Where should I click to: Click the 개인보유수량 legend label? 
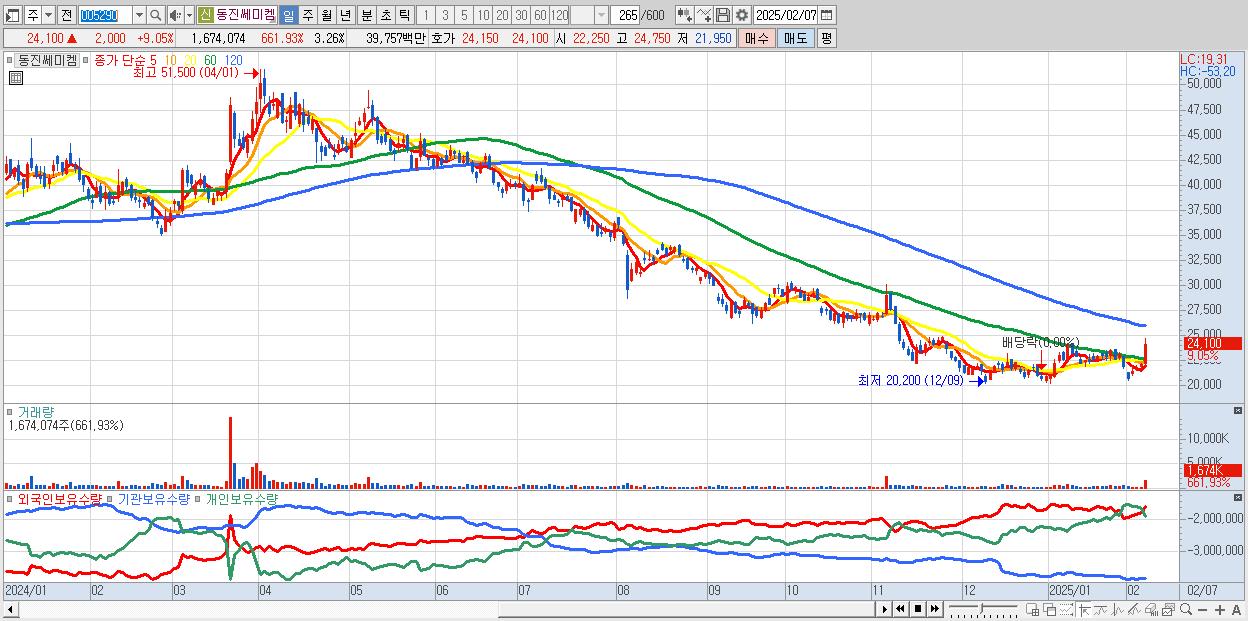242,498
